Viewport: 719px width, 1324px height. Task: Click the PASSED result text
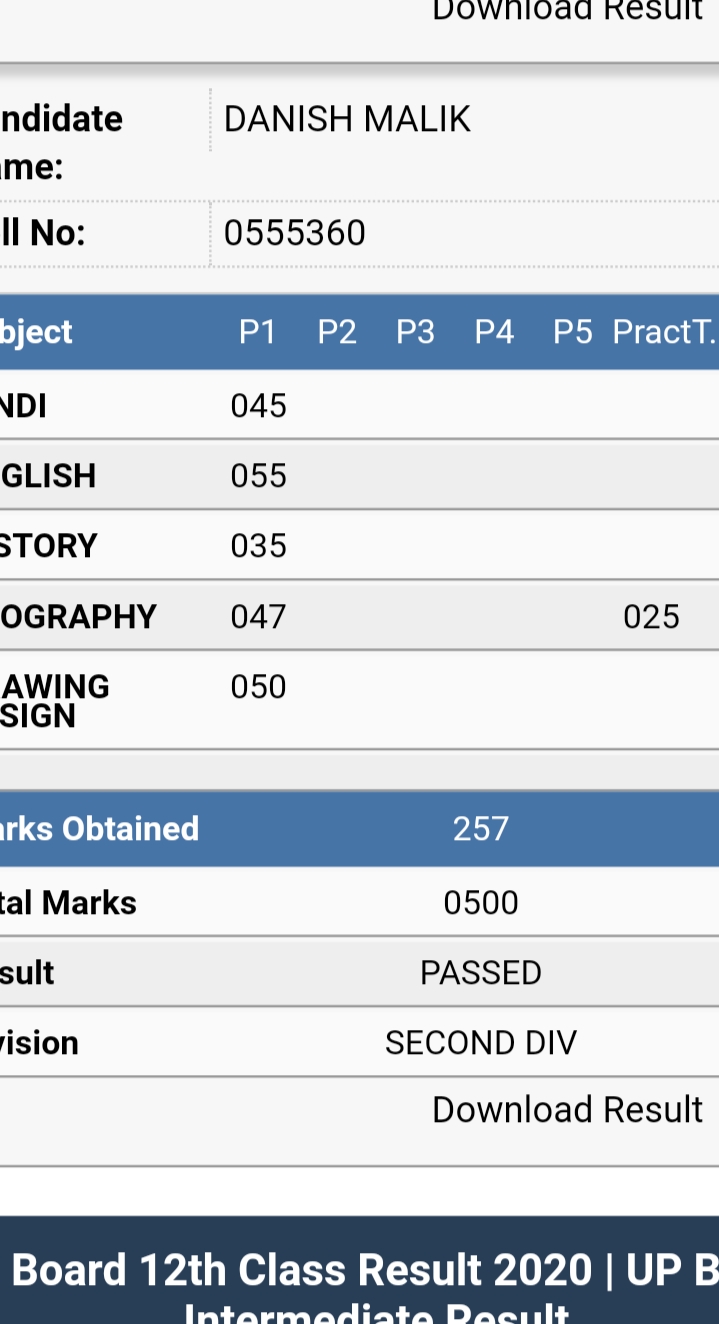(x=481, y=973)
